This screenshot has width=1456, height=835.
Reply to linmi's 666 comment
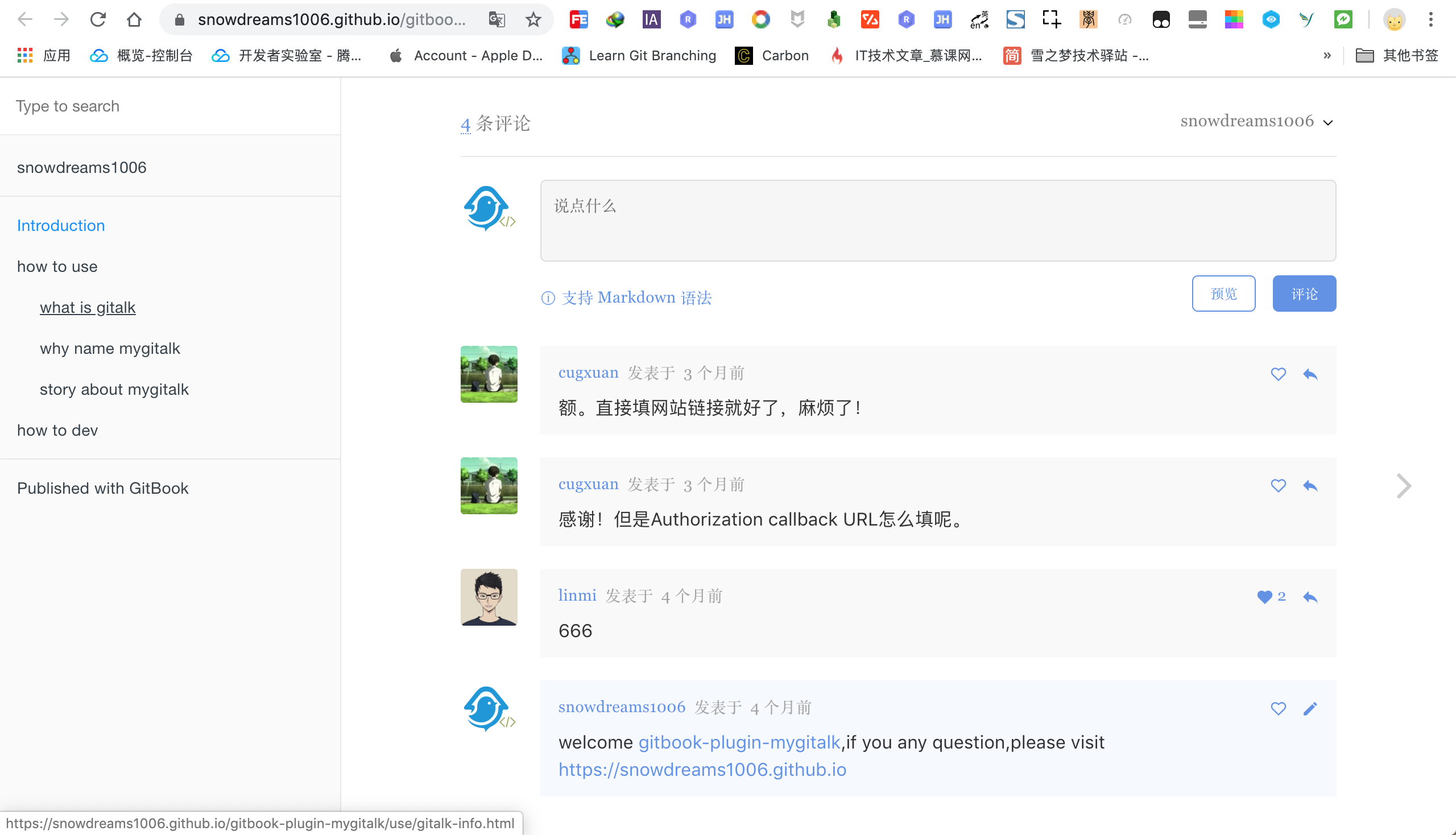pos(1310,597)
